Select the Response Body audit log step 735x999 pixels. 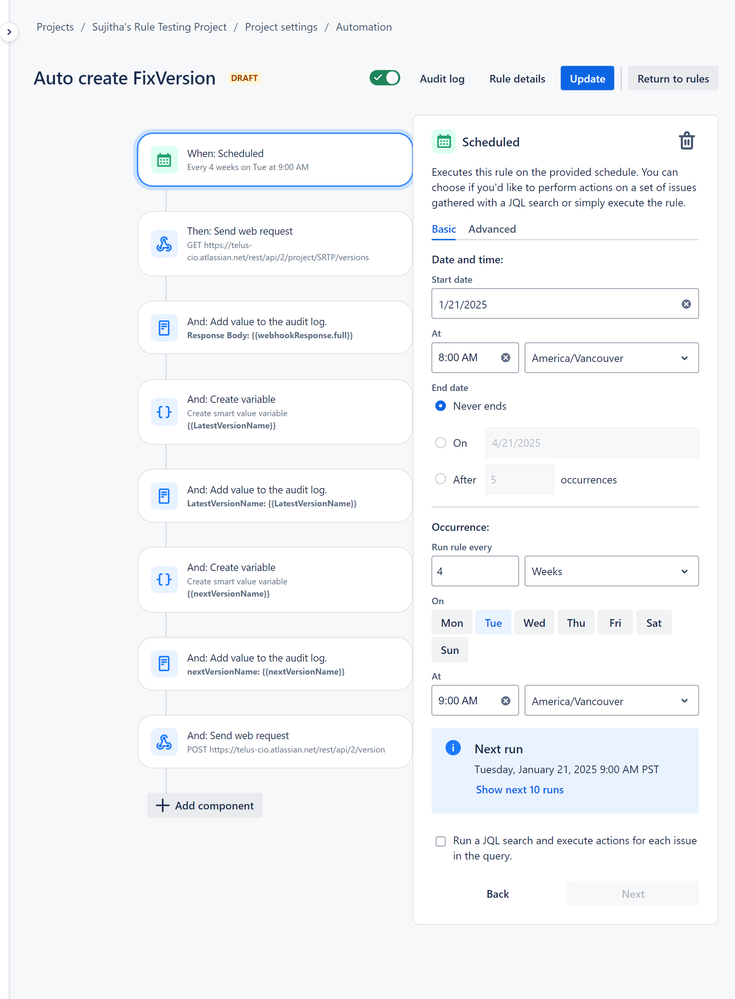tap(275, 328)
